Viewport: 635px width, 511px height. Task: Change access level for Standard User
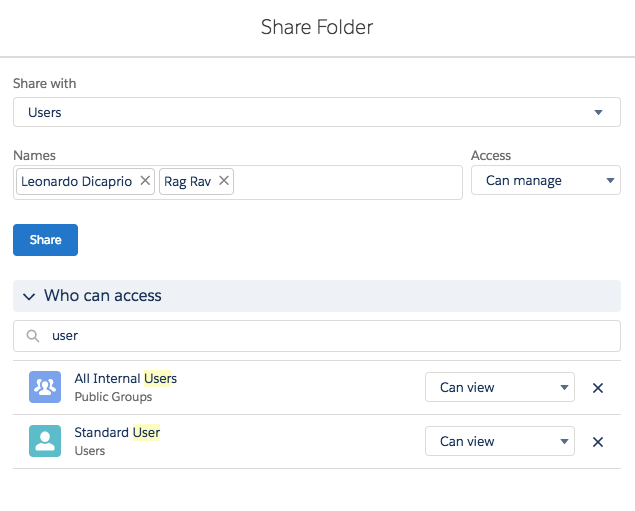click(500, 441)
